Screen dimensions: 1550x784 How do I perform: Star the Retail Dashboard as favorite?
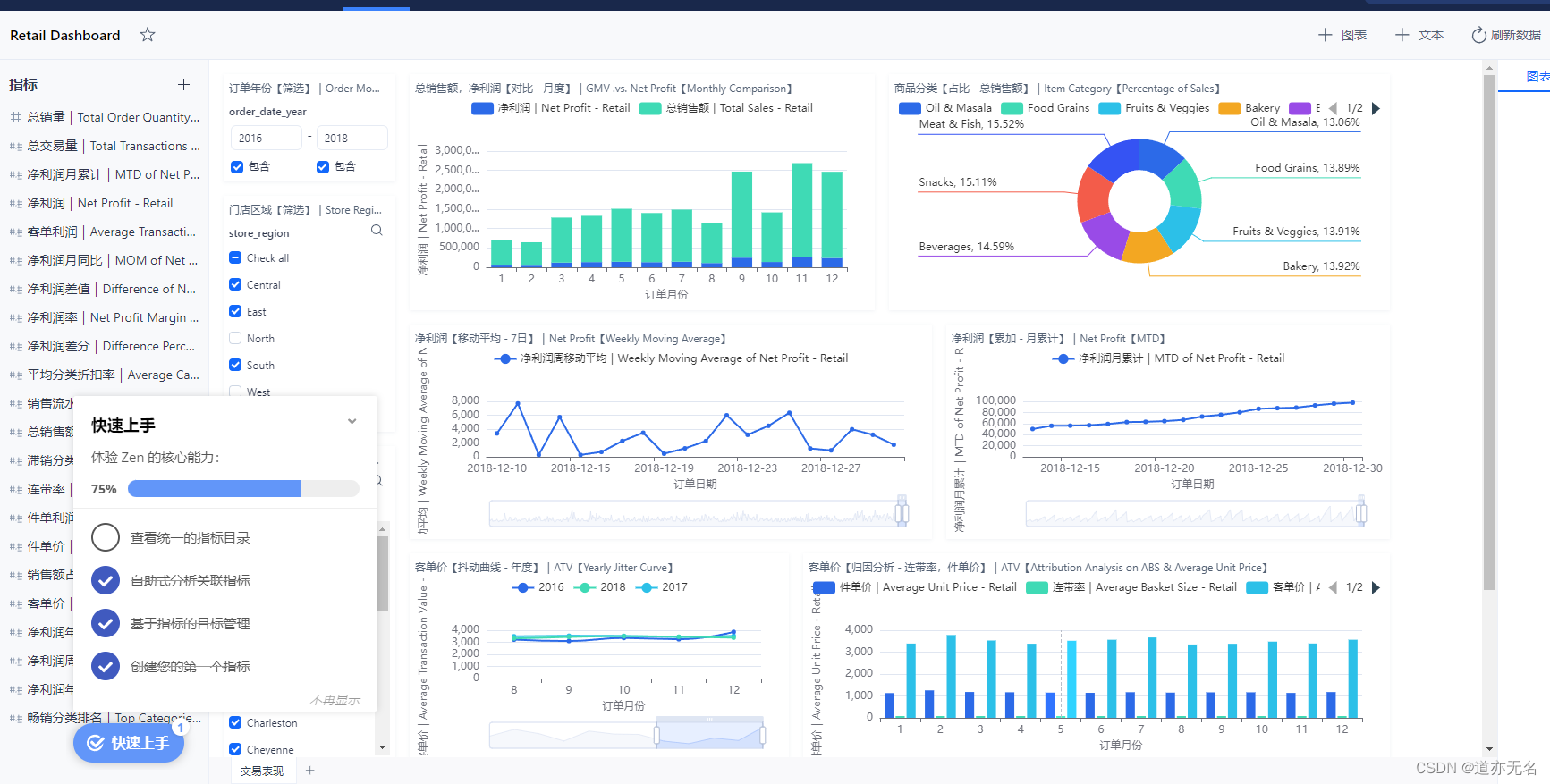click(148, 35)
